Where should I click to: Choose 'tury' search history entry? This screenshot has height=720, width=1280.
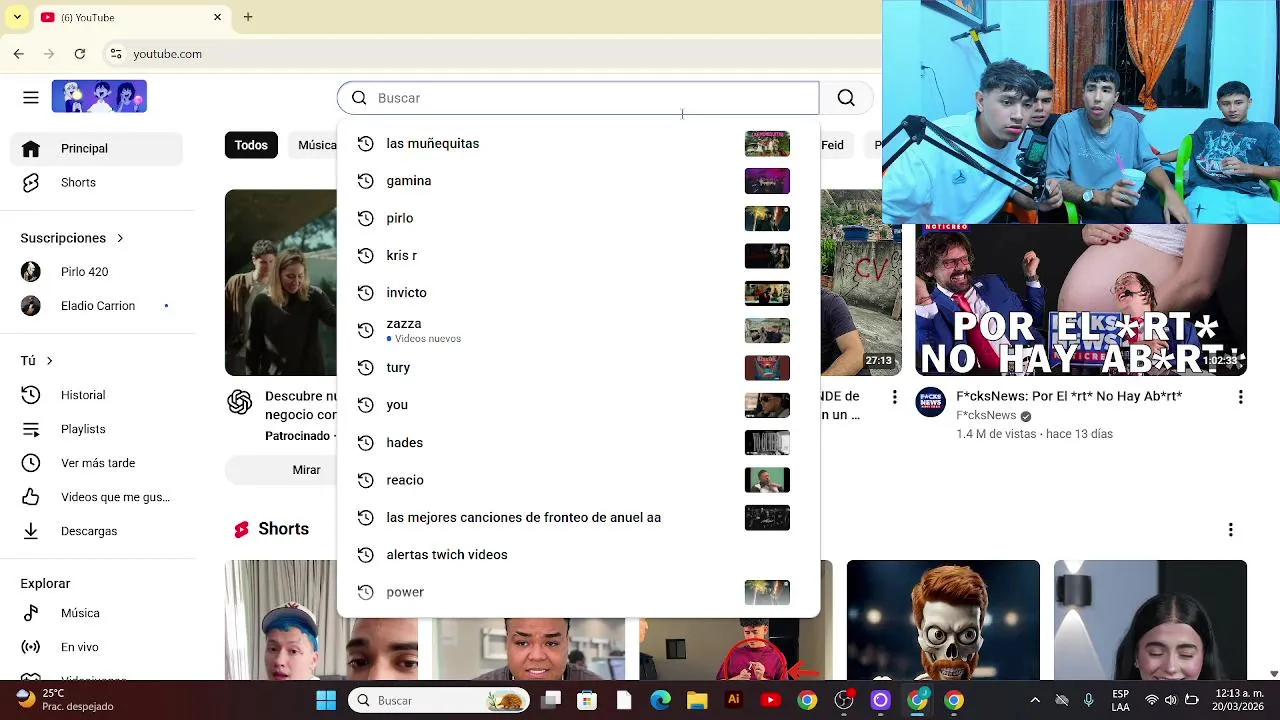pos(578,367)
